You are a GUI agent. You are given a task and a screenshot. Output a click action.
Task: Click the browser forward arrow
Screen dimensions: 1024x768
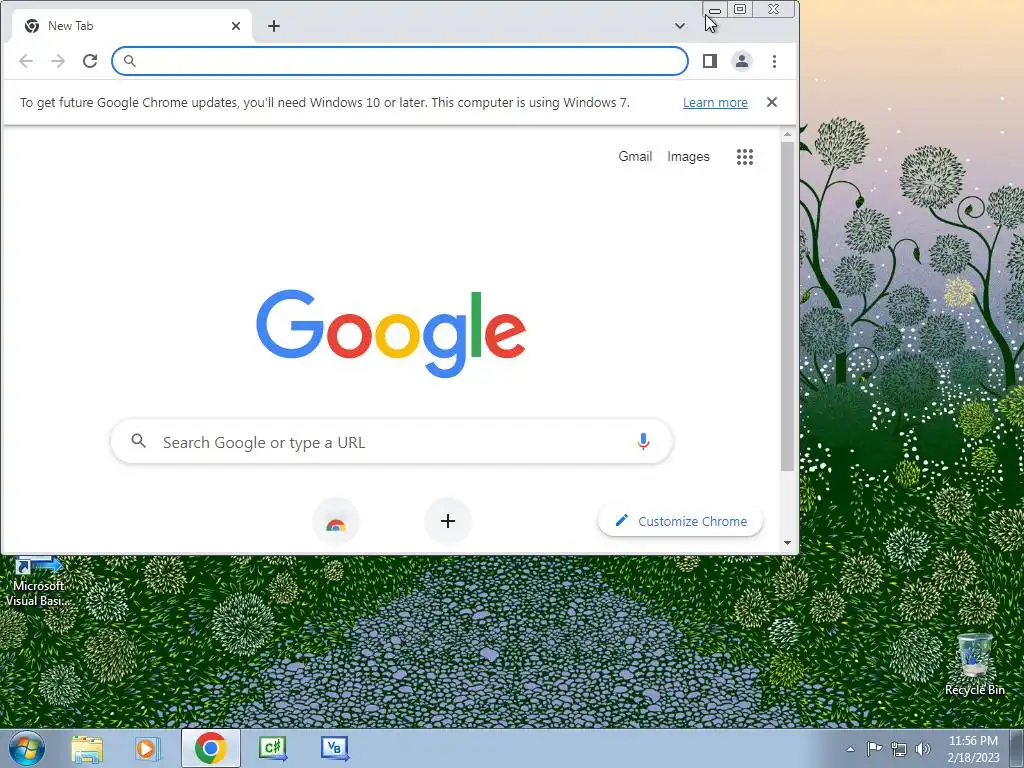coord(58,61)
